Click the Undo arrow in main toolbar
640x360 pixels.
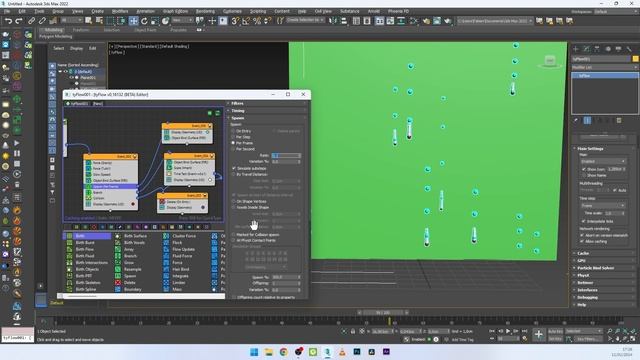pos(8,20)
